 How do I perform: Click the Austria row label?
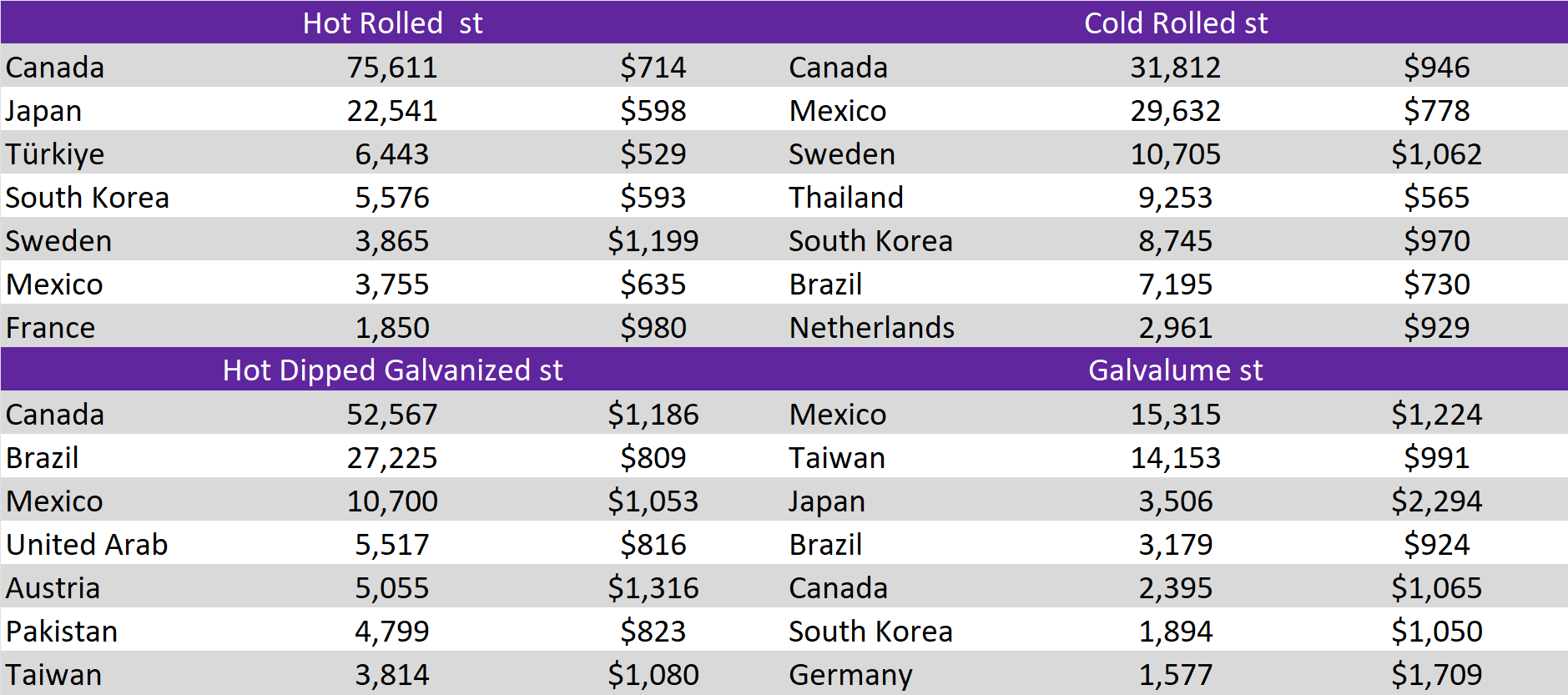pyautogui.click(x=53, y=588)
